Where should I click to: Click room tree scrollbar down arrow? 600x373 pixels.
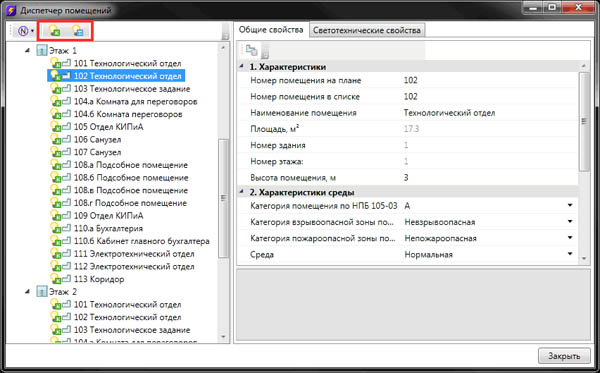pos(223,337)
